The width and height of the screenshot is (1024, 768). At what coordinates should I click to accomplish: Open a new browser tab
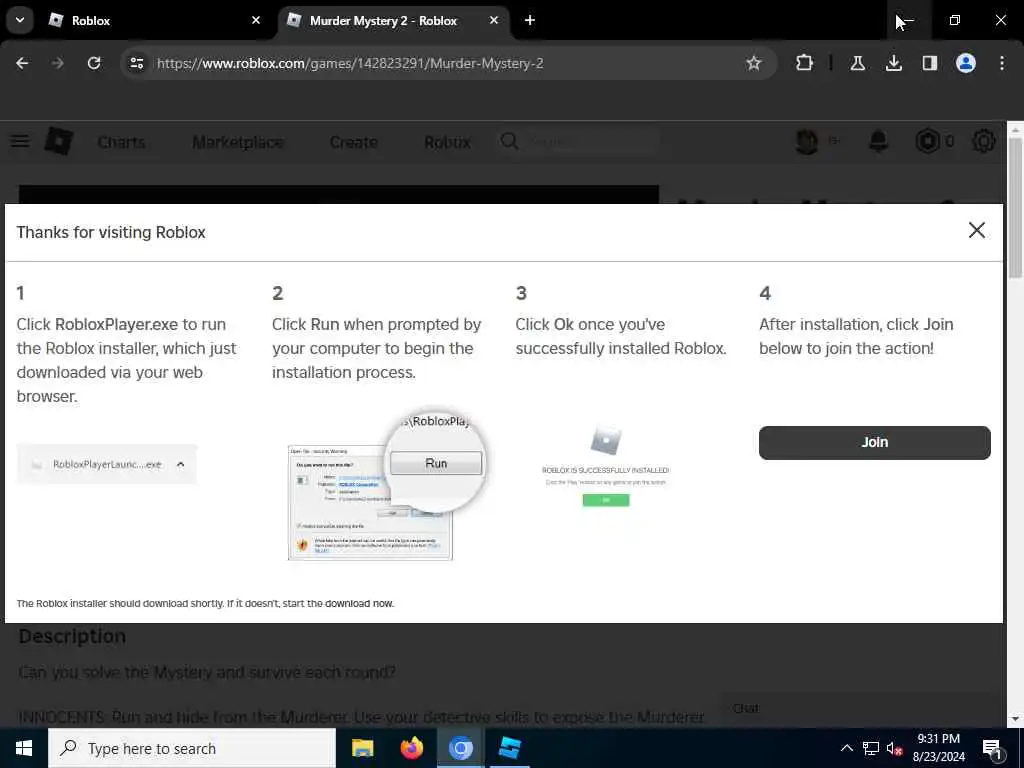530,20
